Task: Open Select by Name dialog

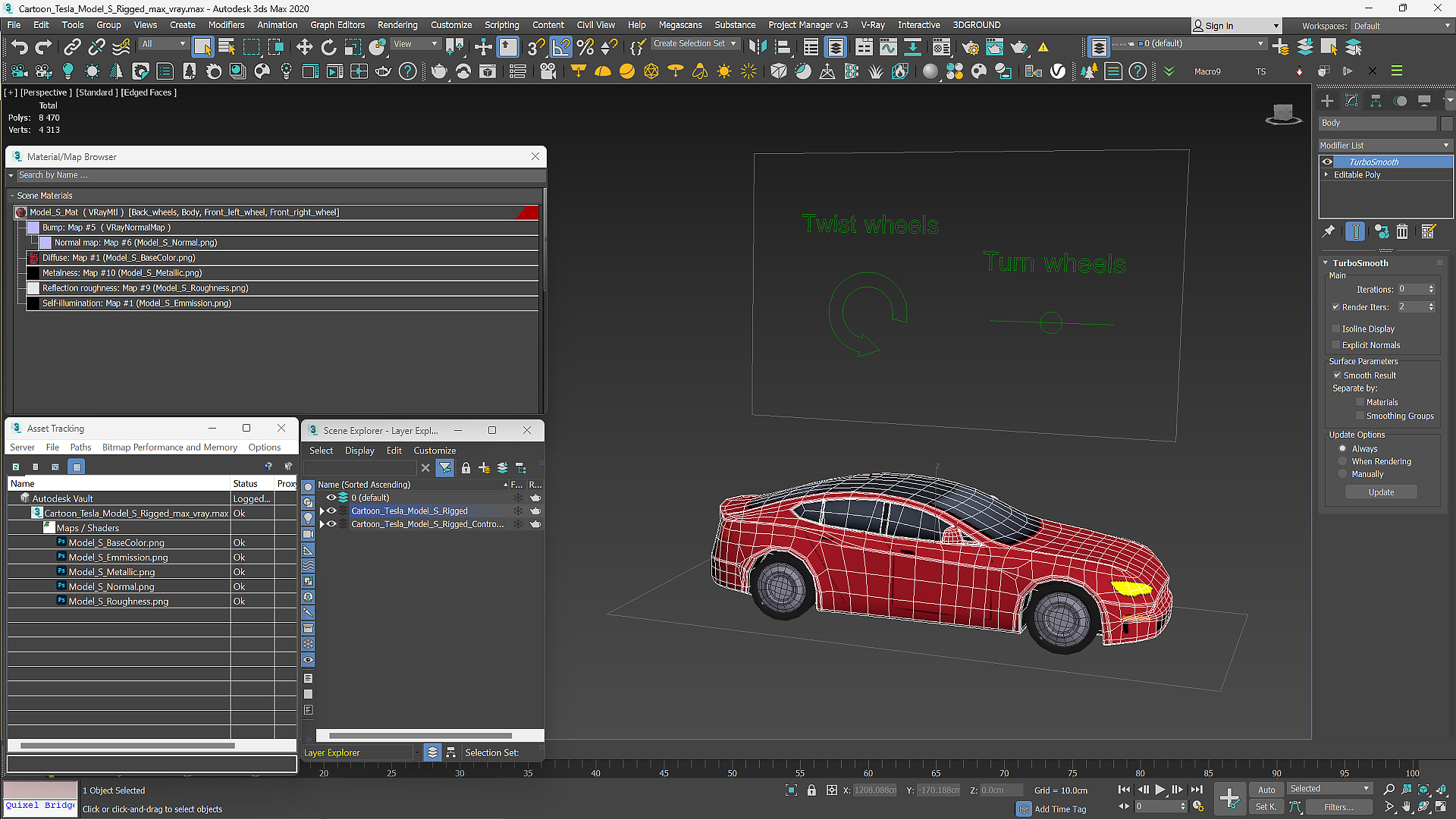Action: 227,47
